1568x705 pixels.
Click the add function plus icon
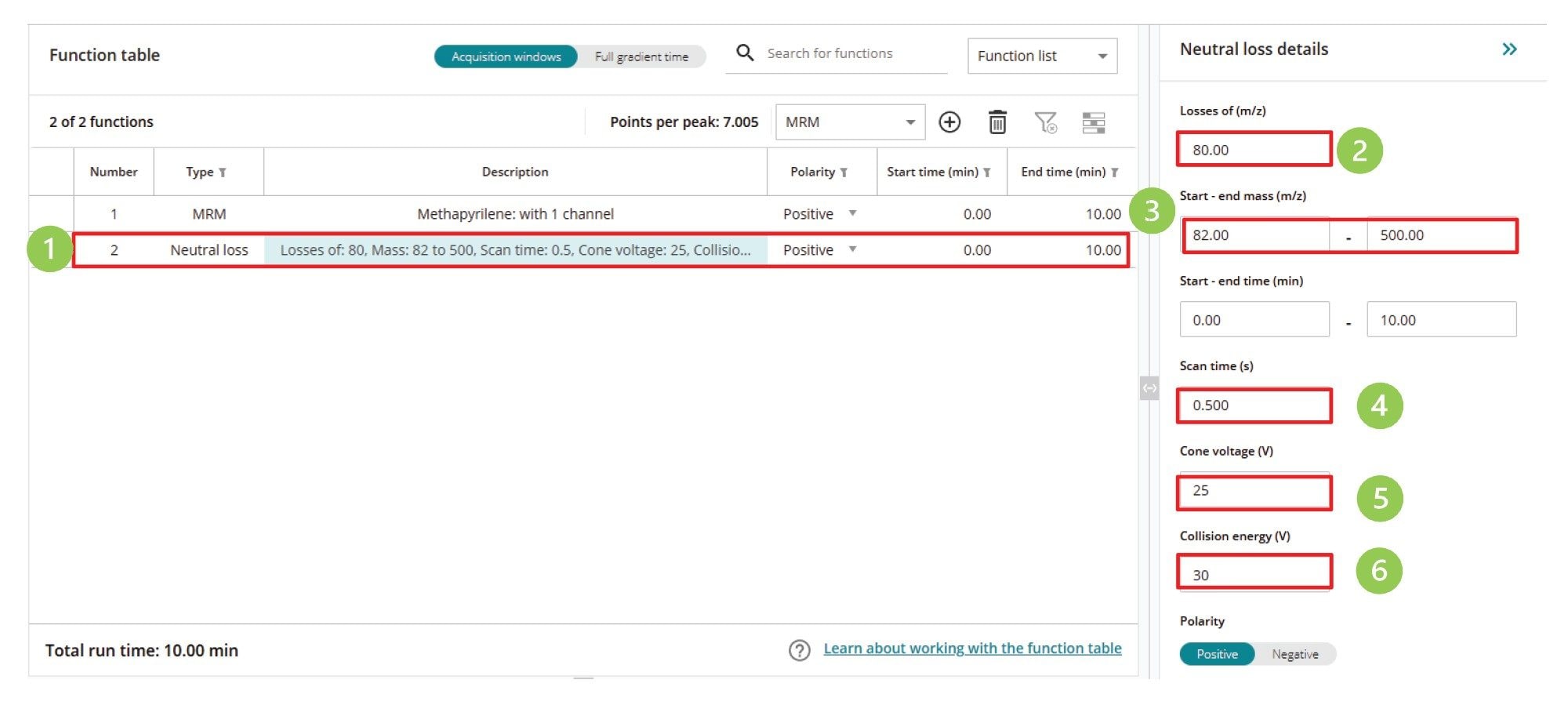949,122
